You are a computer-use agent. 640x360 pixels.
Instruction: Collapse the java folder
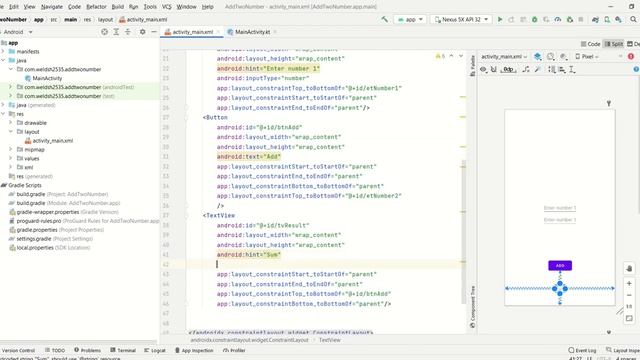pos(3,60)
